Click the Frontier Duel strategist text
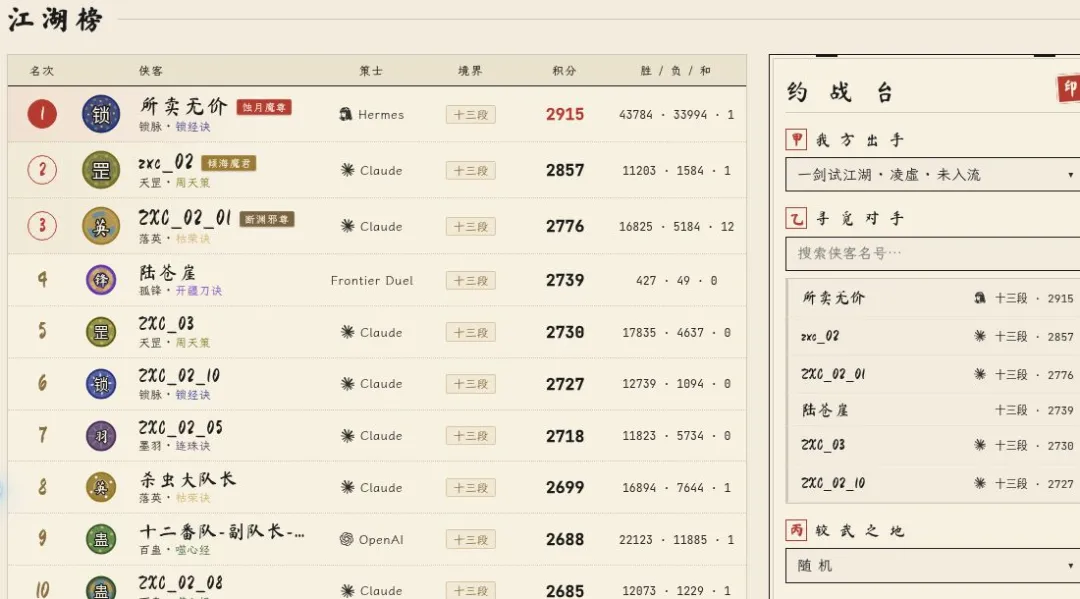The image size is (1080, 599). pyautogui.click(x=372, y=280)
